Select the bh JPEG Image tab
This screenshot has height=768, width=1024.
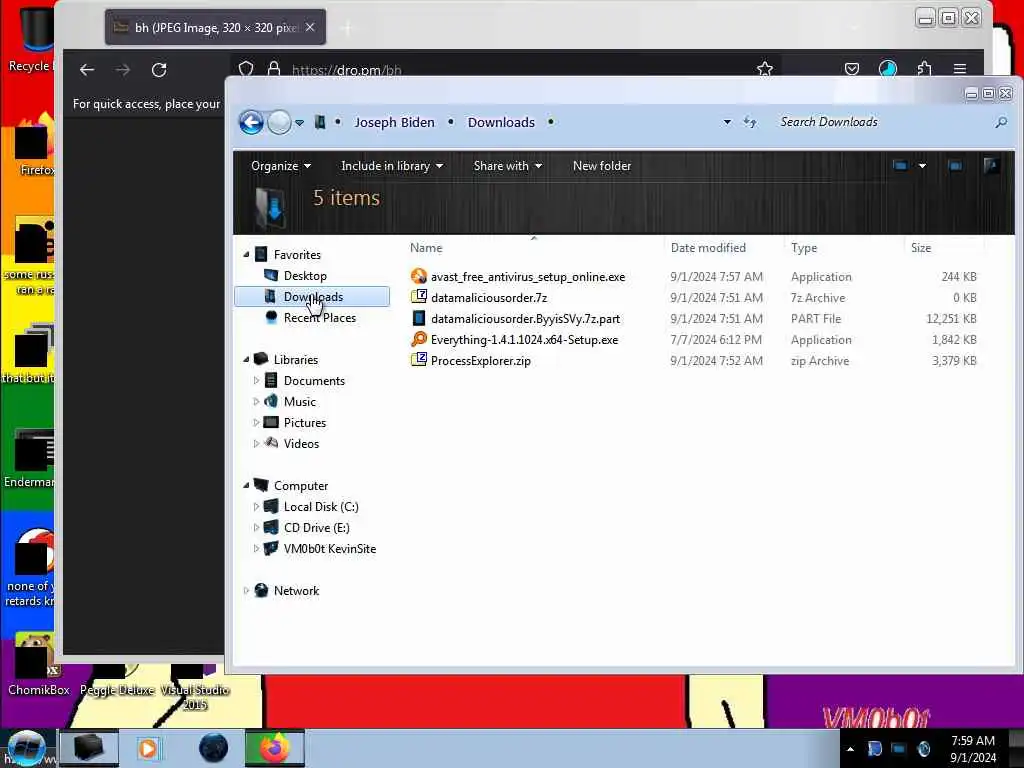click(215, 27)
